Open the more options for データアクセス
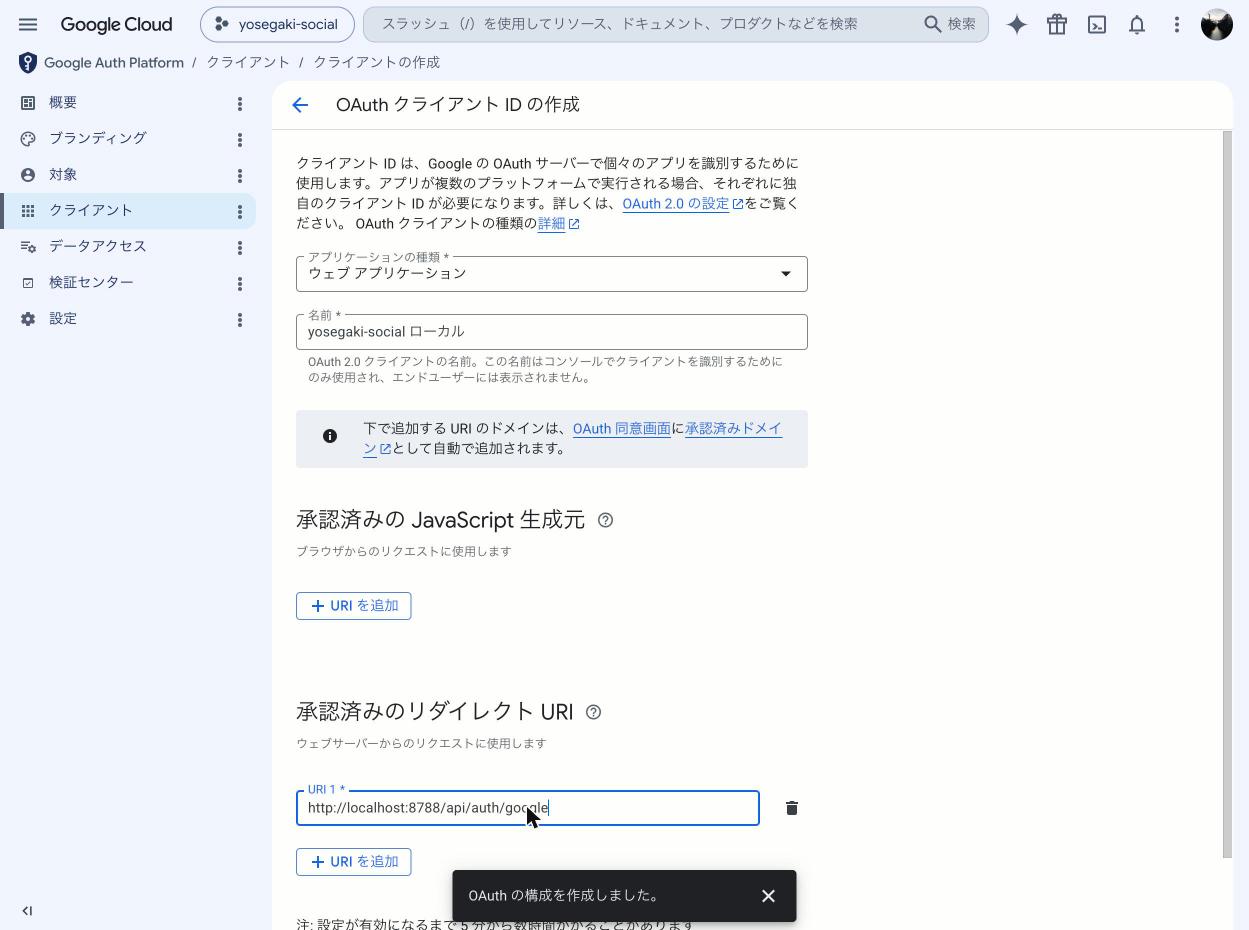This screenshot has height=930, width=1249. pos(240,248)
